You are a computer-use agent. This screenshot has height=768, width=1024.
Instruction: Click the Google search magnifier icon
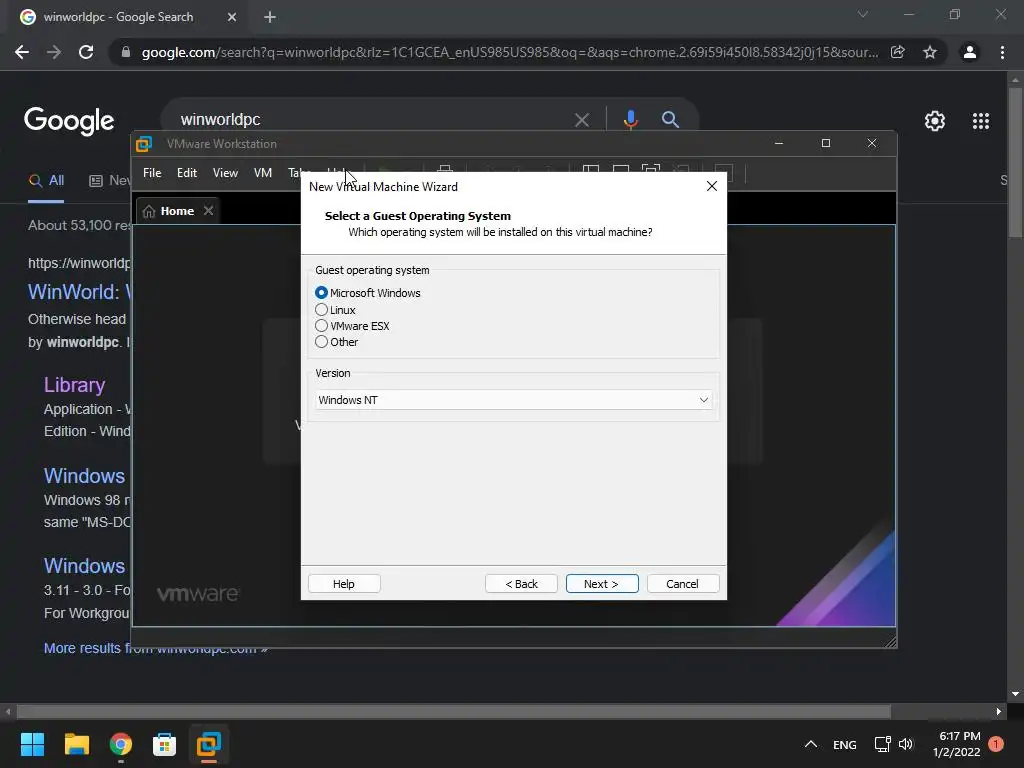tap(670, 120)
